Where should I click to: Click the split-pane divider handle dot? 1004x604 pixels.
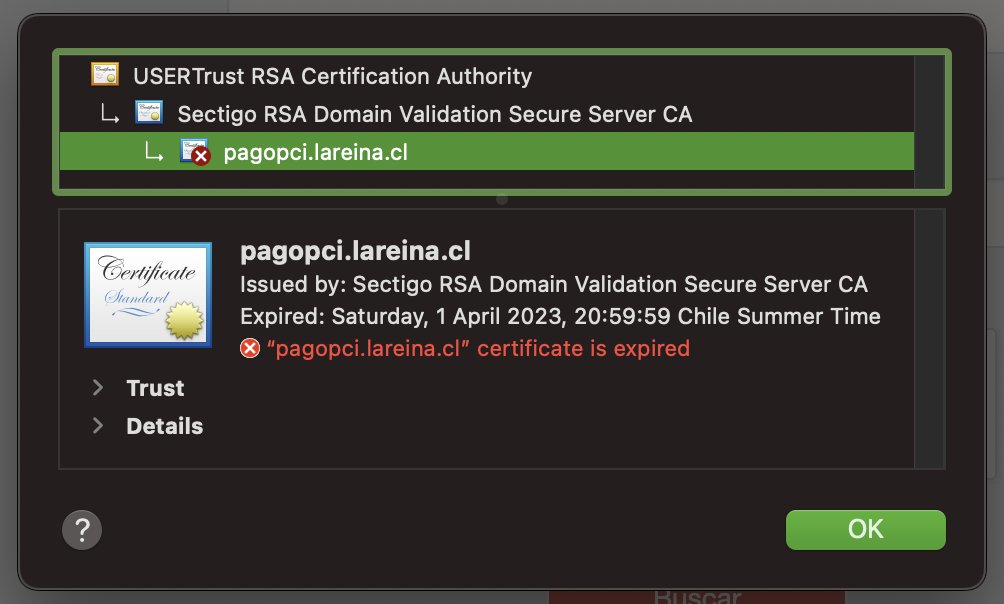click(502, 199)
